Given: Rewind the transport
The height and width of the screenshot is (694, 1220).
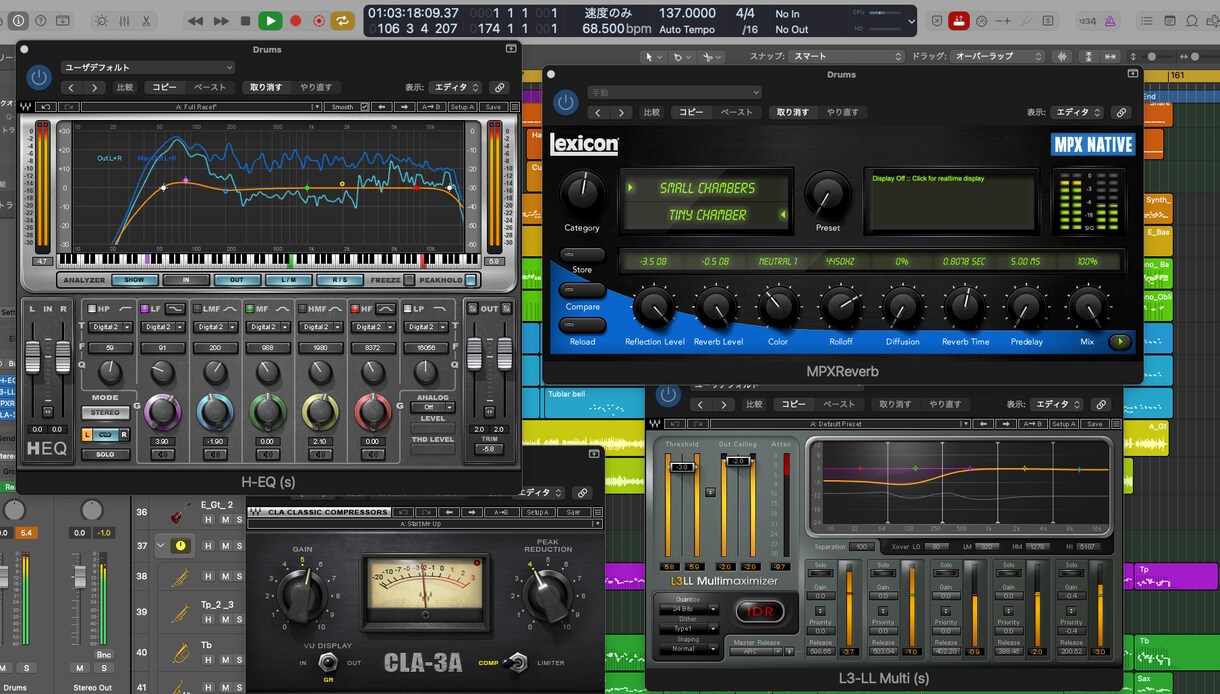Looking at the screenshot, I should pos(195,20).
